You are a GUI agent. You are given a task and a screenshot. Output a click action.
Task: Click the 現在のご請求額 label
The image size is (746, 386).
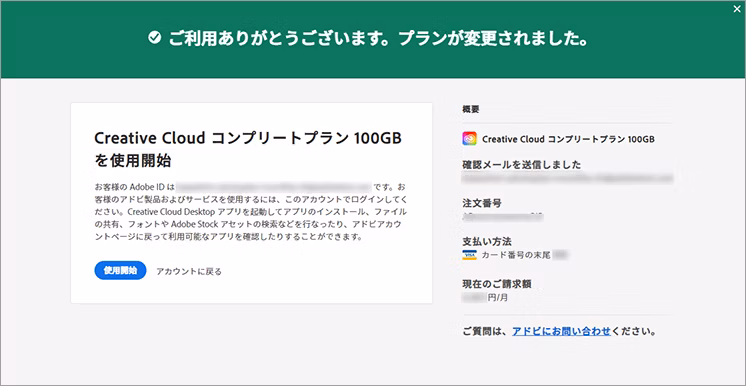point(497,284)
